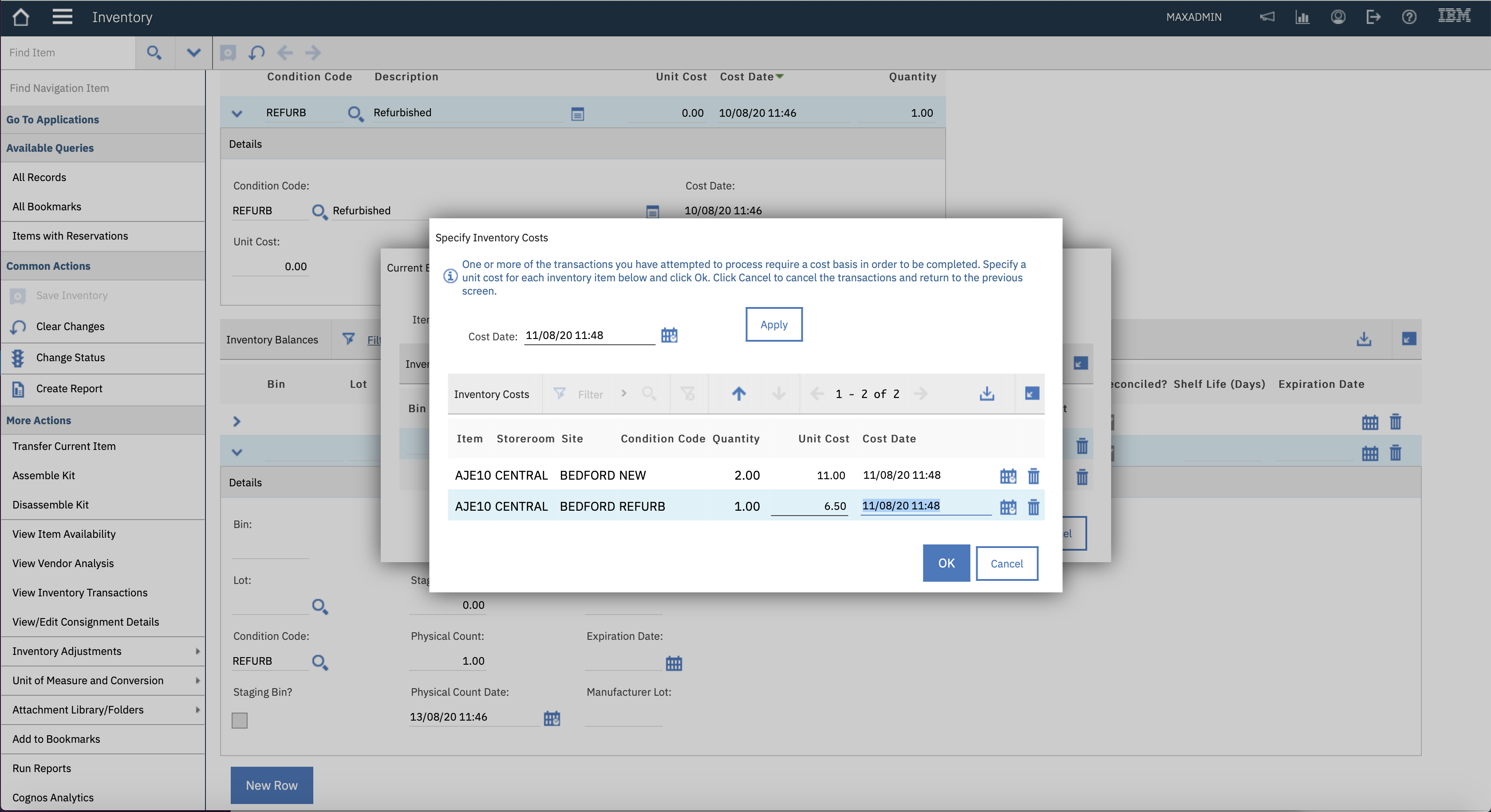Open calendar for the REFURB row cost date

[1008, 507]
